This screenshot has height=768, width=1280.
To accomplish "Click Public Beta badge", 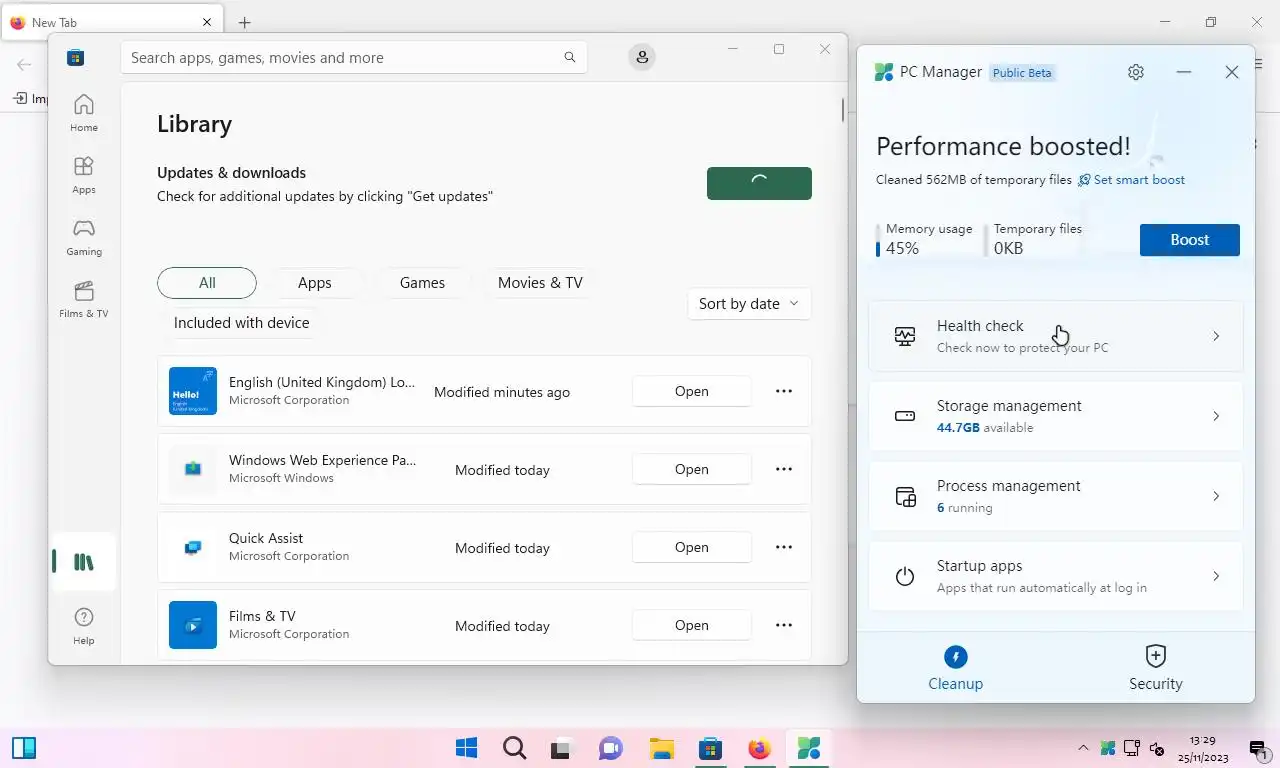I will (1022, 73).
